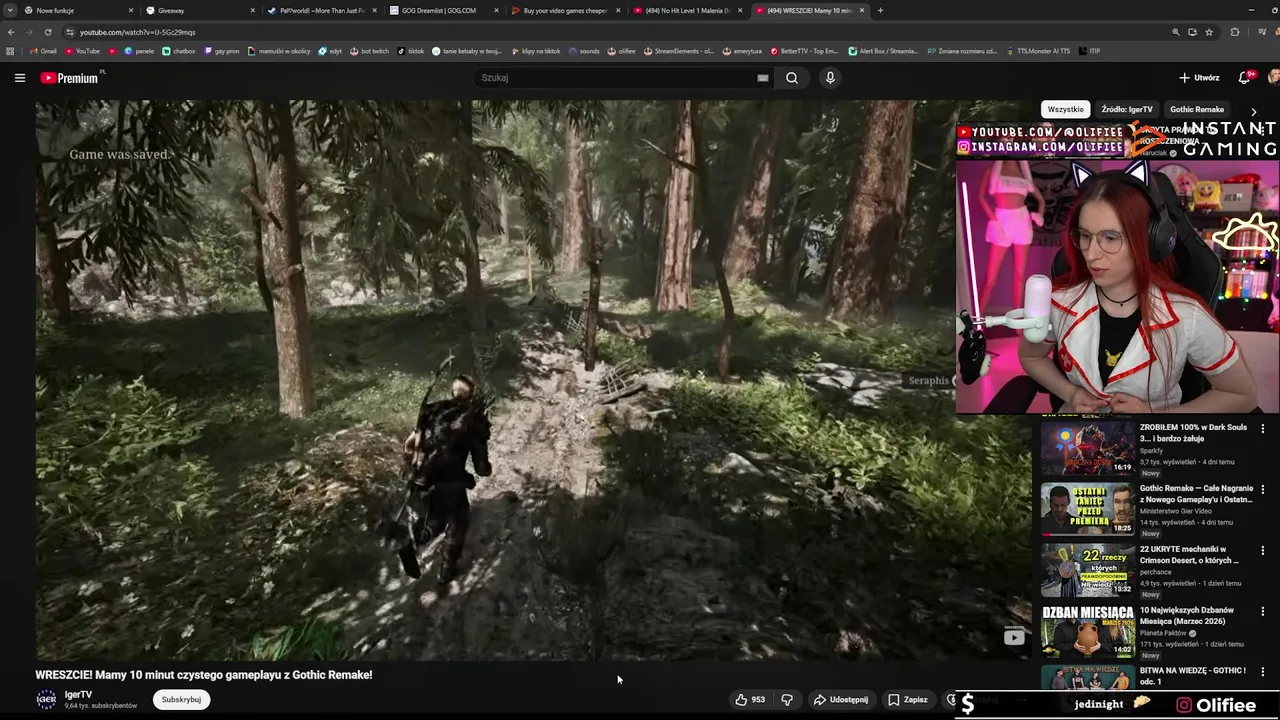Like the video with thumbs up
Image resolution: width=1280 pixels, height=720 pixels.
tap(750, 700)
